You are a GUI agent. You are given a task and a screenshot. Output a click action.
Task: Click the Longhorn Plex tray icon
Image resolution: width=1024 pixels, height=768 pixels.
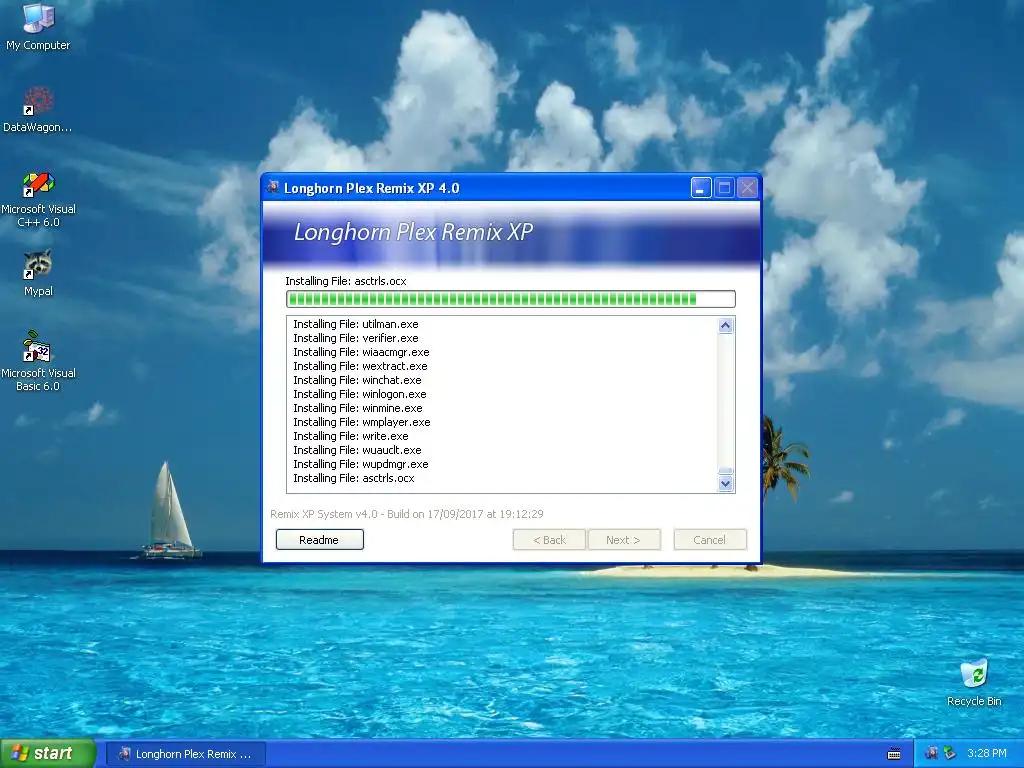931,754
